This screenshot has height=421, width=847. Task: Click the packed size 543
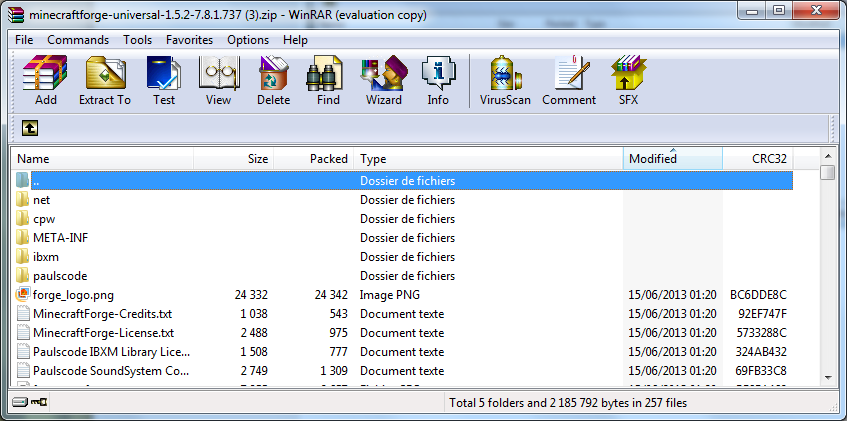338,314
